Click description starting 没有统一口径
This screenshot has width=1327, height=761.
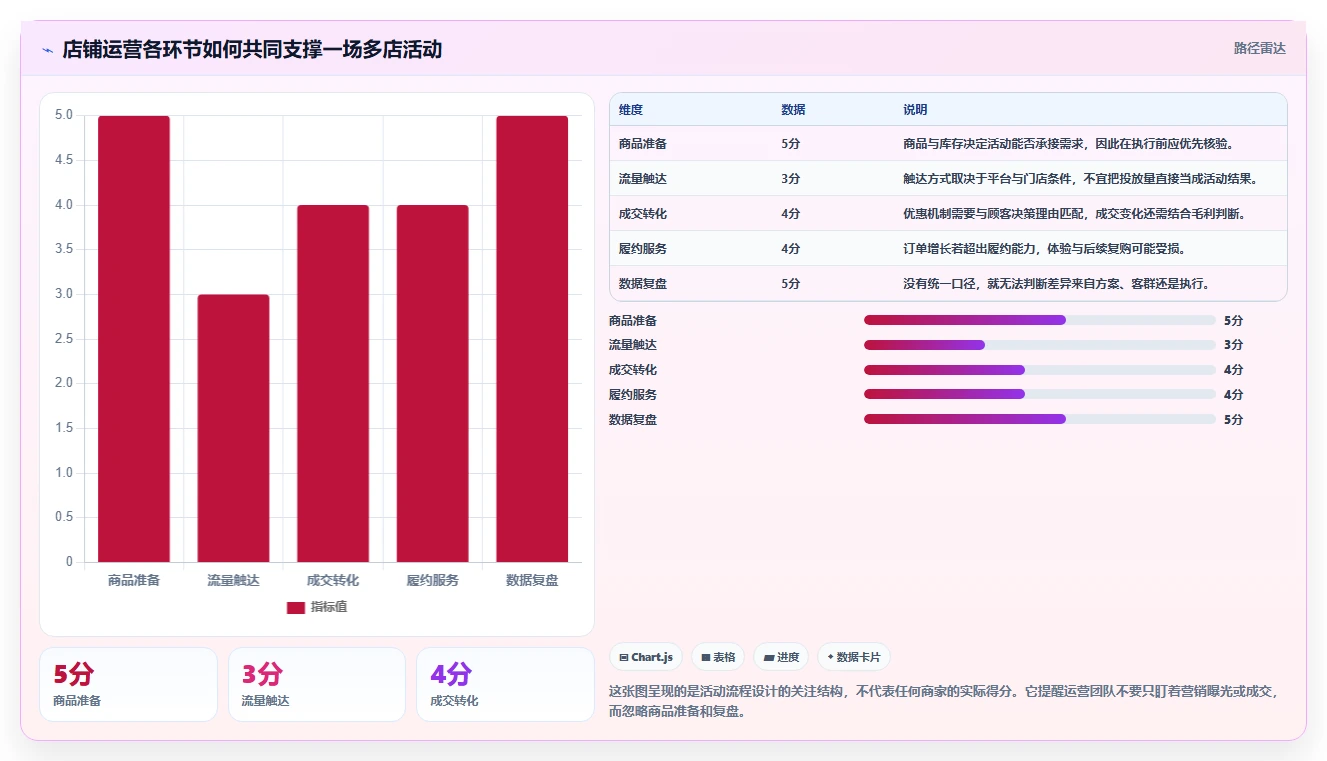(1057, 284)
